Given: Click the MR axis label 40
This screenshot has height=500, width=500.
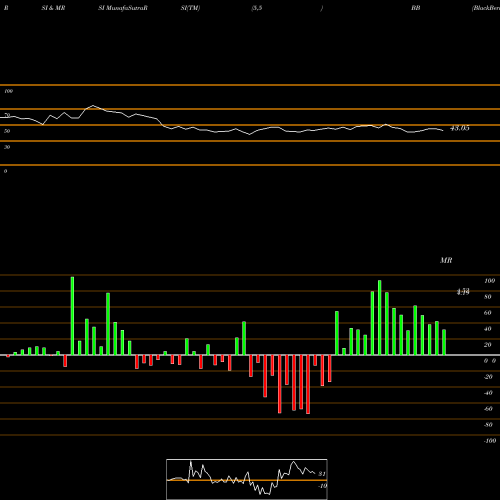Looking at the screenshot, I should click(488, 329).
